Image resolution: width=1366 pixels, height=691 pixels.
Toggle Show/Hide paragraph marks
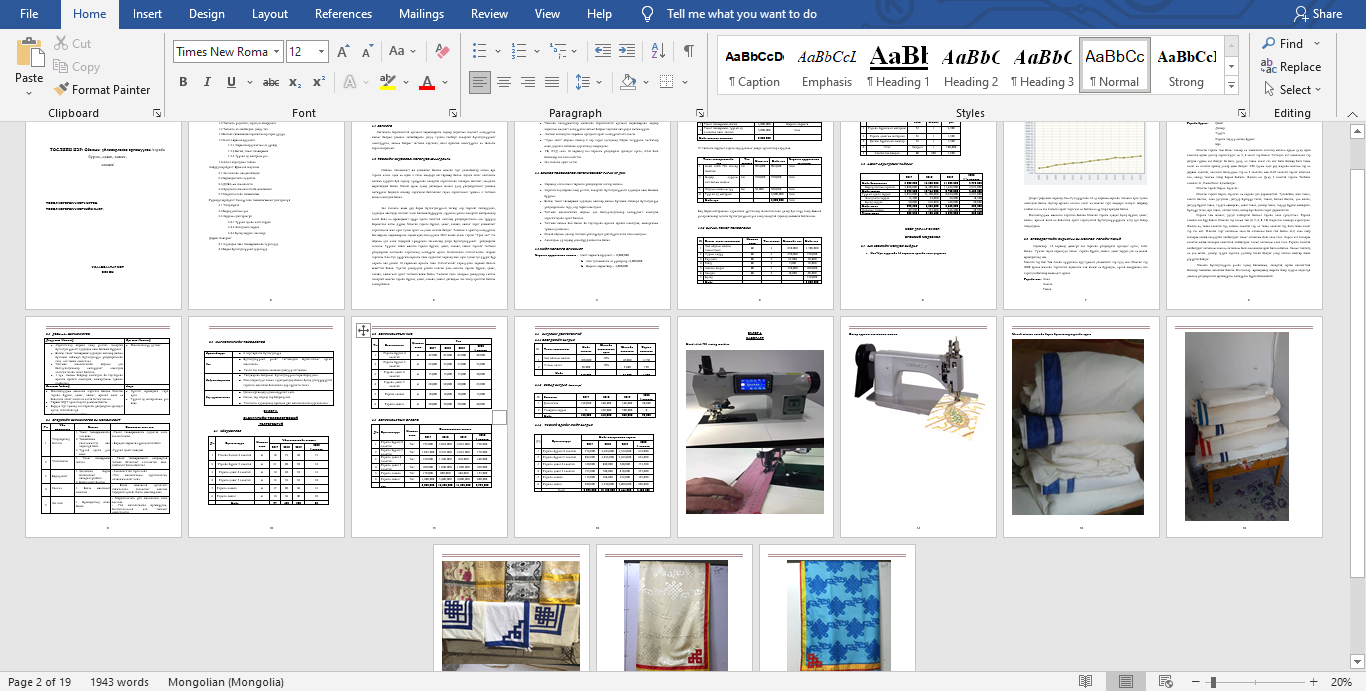(x=689, y=51)
